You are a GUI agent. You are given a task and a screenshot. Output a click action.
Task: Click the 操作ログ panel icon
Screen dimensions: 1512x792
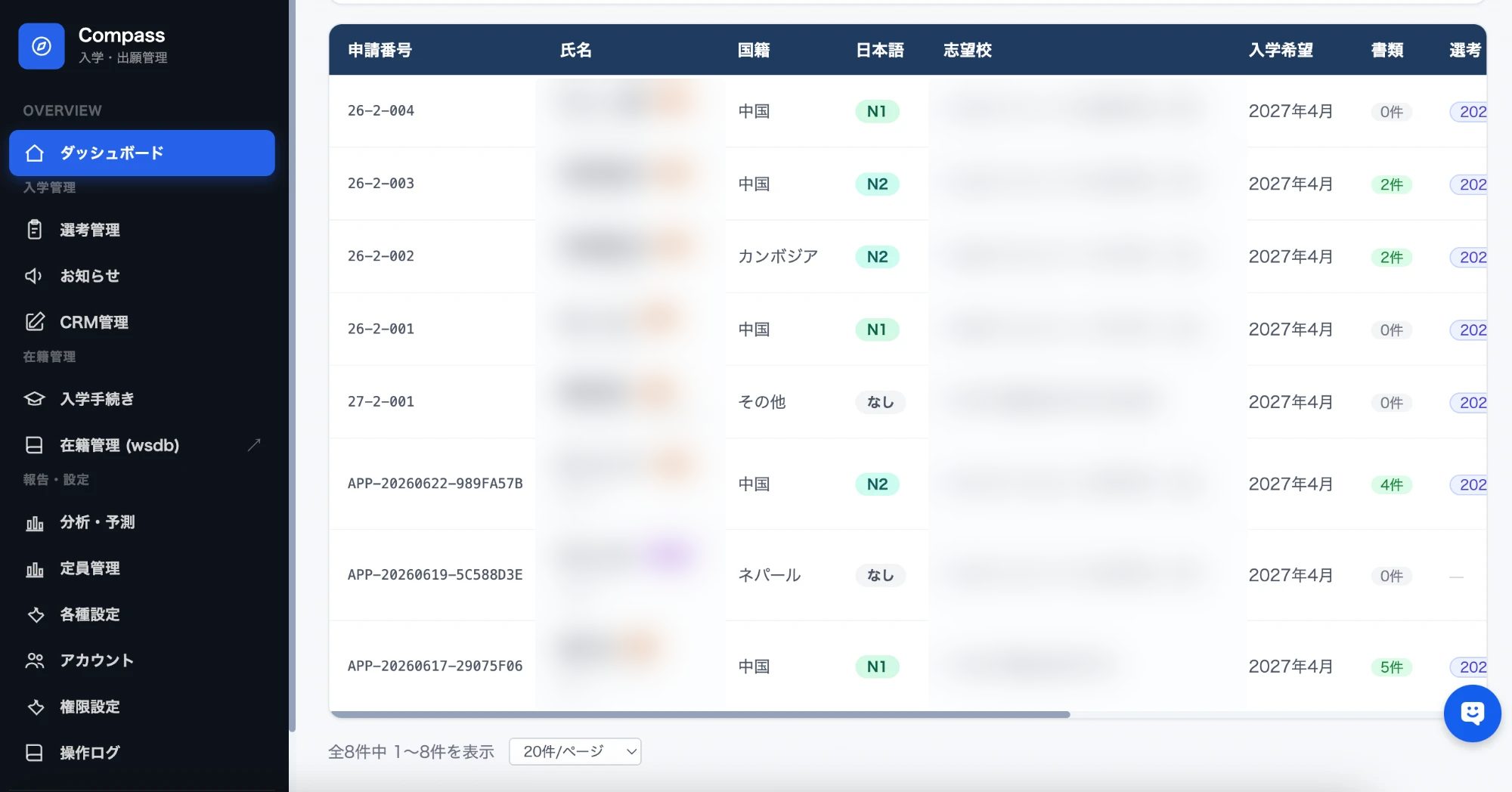coord(35,753)
